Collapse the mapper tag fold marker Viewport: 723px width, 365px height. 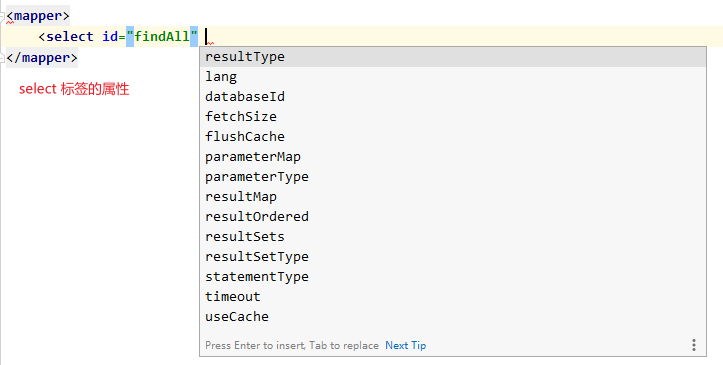coord(2,16)
